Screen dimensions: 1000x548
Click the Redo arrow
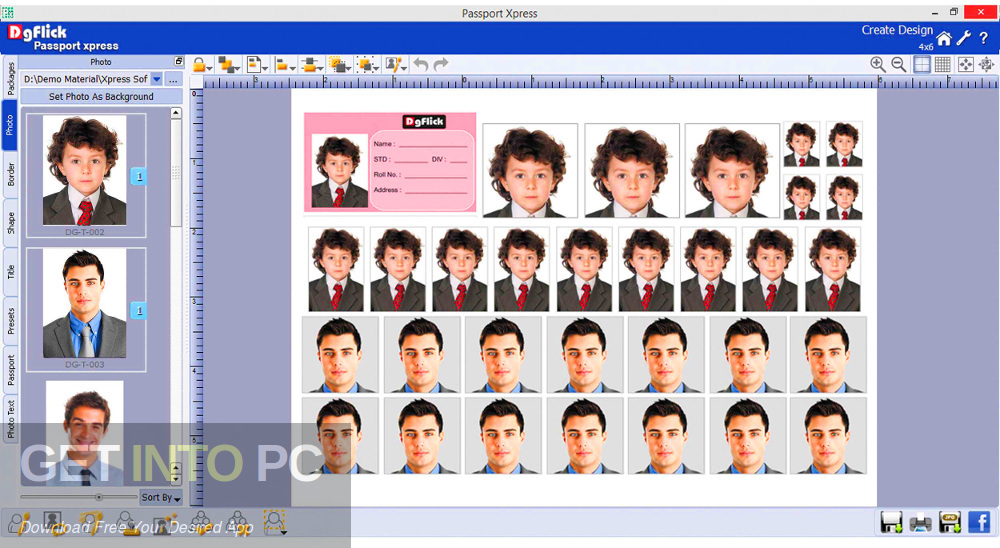pyautogui.click(x=441, y=64)
